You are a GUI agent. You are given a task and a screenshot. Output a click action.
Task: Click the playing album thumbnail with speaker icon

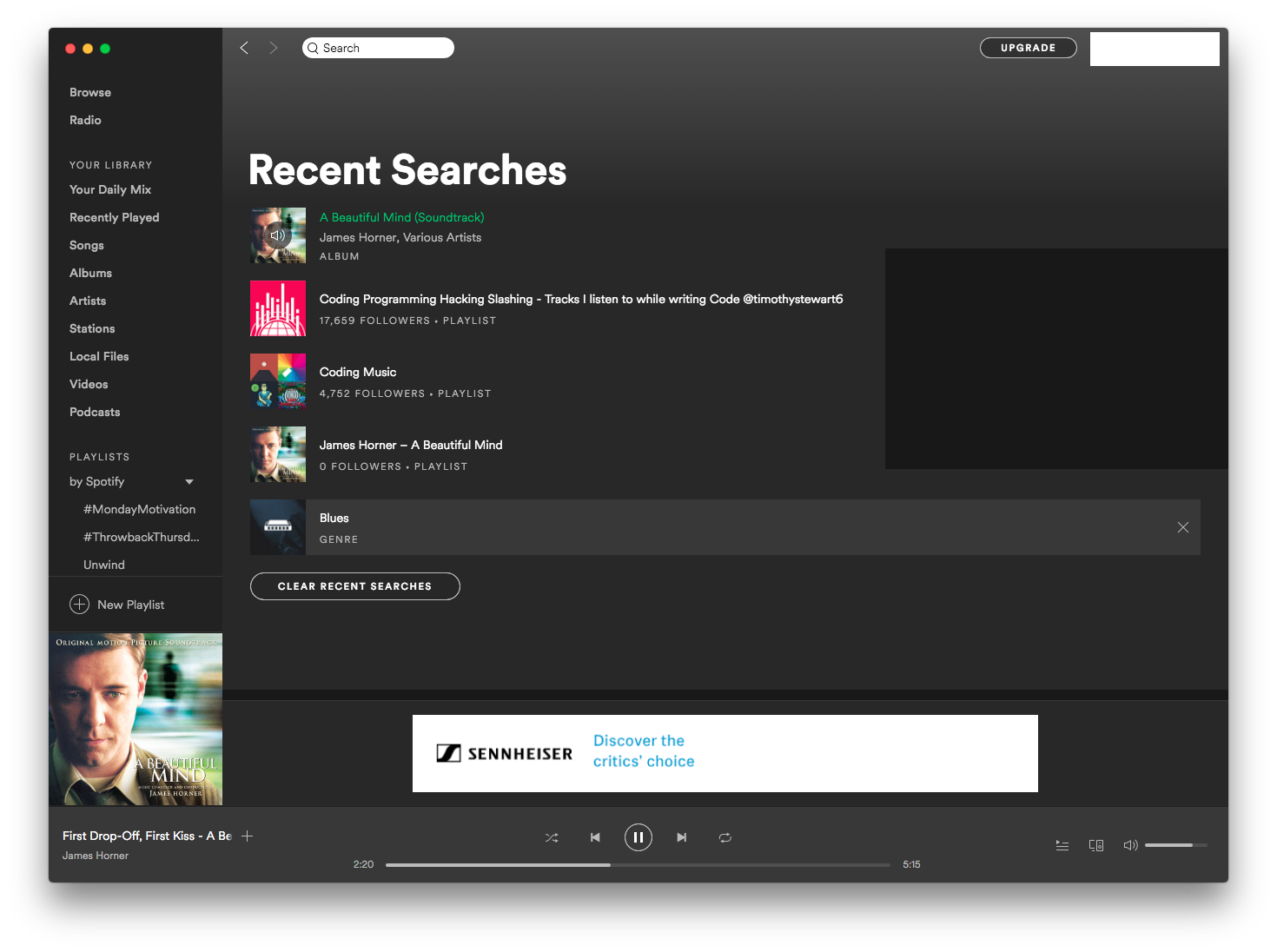(278, 235)
